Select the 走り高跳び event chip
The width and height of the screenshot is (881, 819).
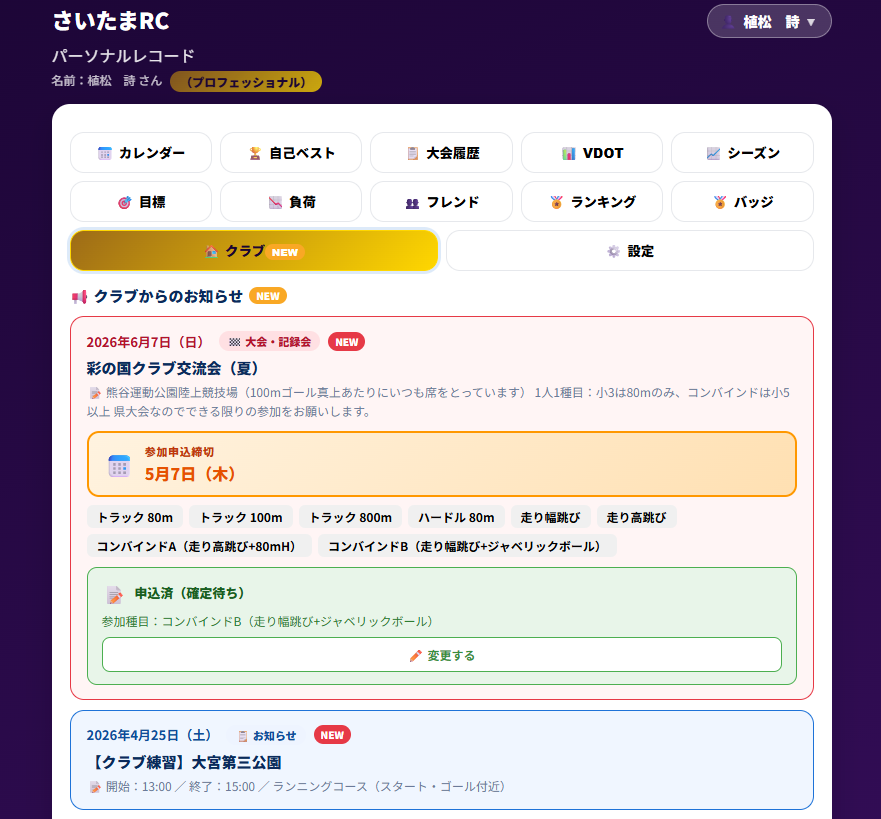coord(637,517)
